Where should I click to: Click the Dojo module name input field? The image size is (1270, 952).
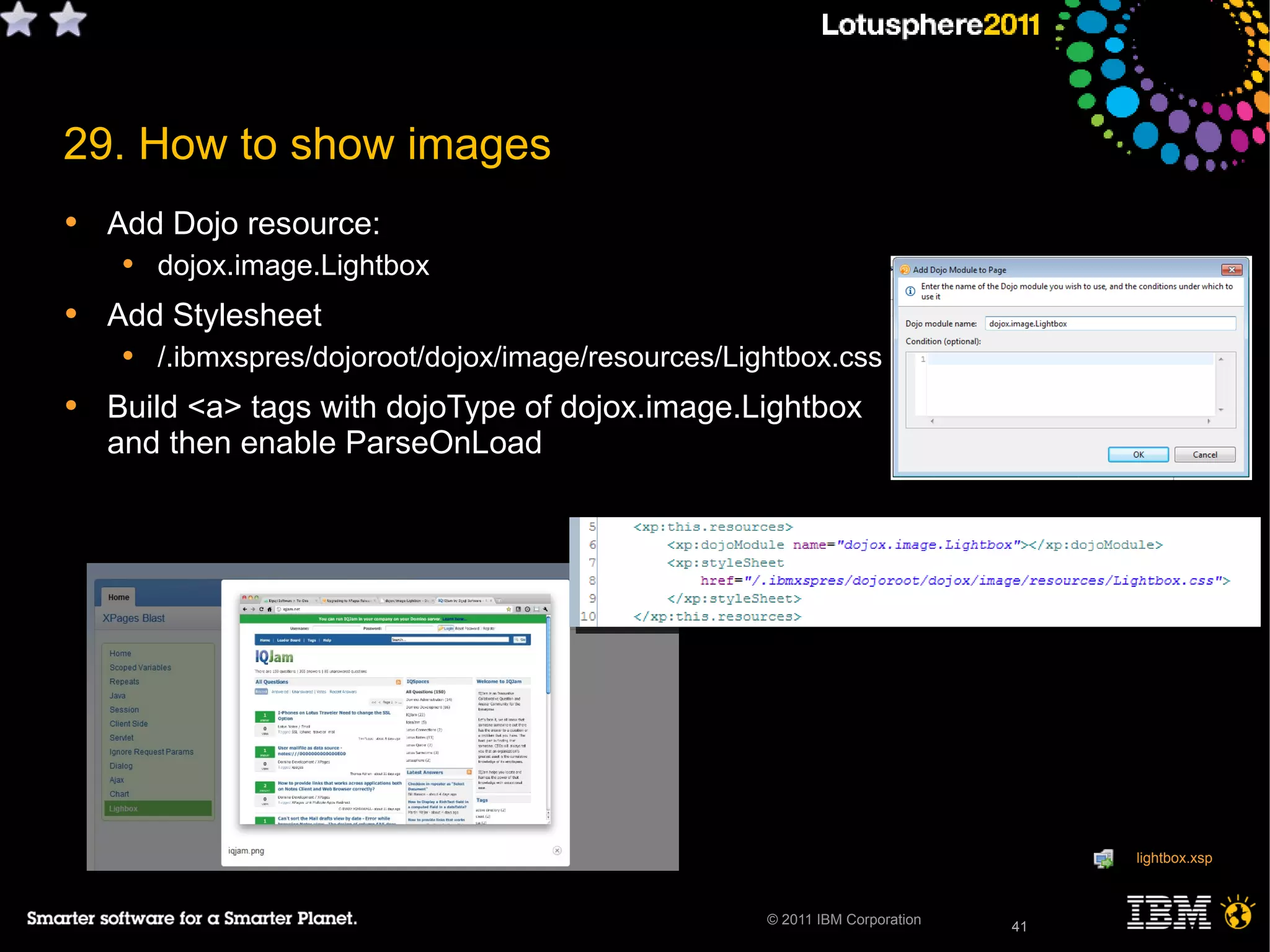click(1110, 324)
